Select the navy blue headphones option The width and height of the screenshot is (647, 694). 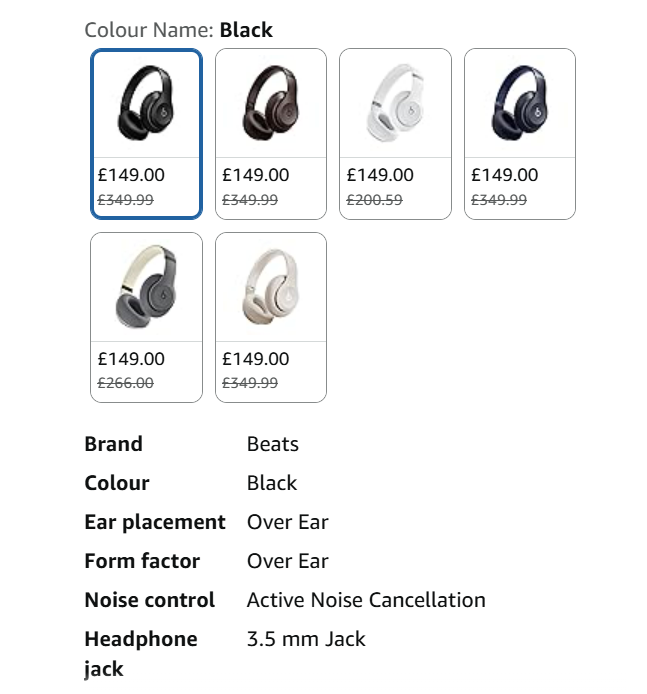(x=519, y=105)
